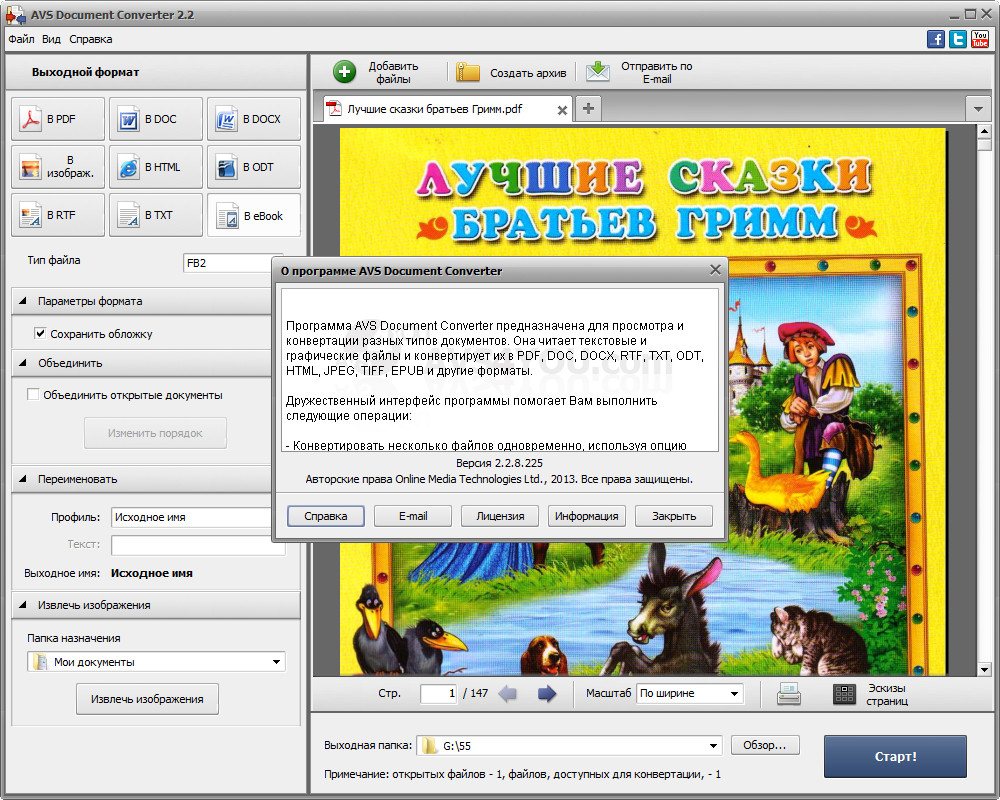Click the green Add Files plus icon
Viewport: 1000px width, 800px height.
coord(344,72)
